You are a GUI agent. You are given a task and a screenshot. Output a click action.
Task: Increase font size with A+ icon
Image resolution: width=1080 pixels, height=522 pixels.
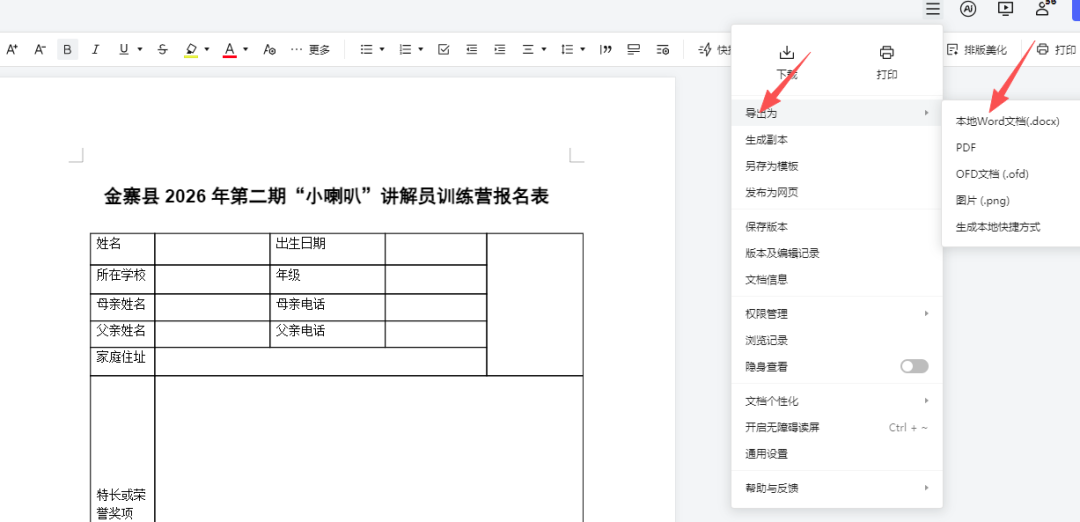(12, 50)
